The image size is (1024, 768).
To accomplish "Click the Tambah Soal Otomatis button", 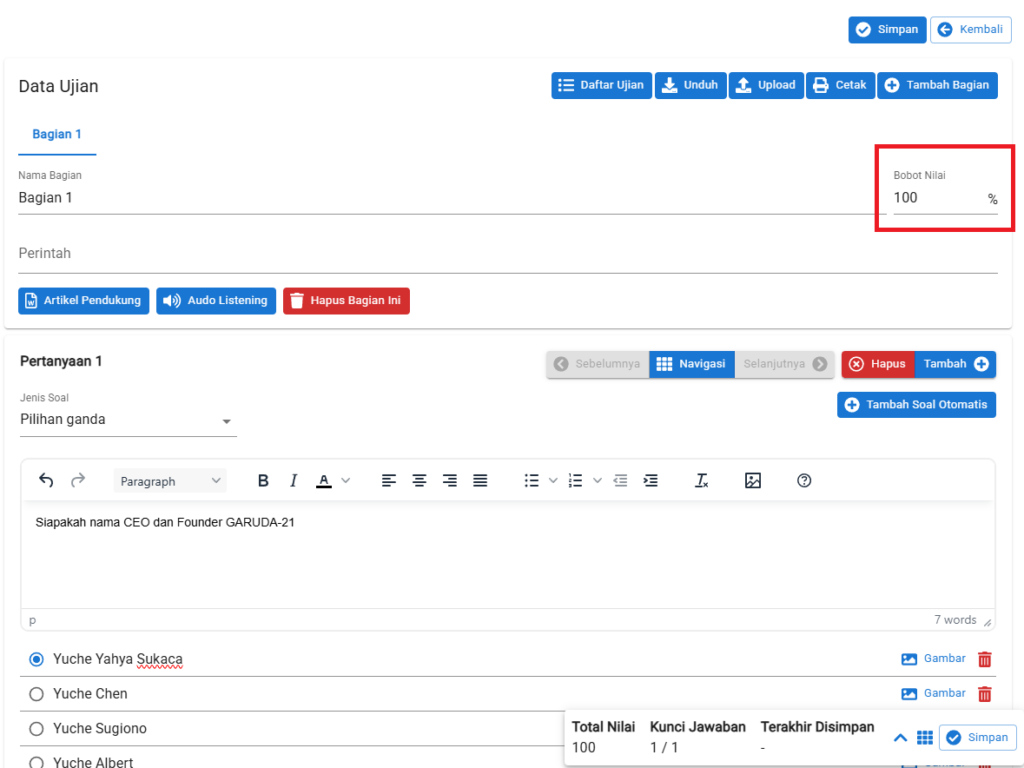I will (x=916, y=405).
